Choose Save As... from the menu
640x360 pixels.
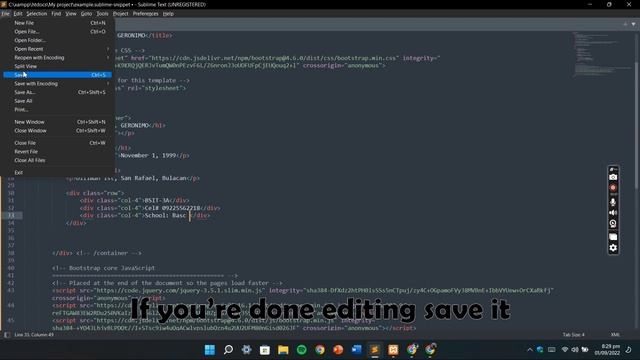point(57,92)
